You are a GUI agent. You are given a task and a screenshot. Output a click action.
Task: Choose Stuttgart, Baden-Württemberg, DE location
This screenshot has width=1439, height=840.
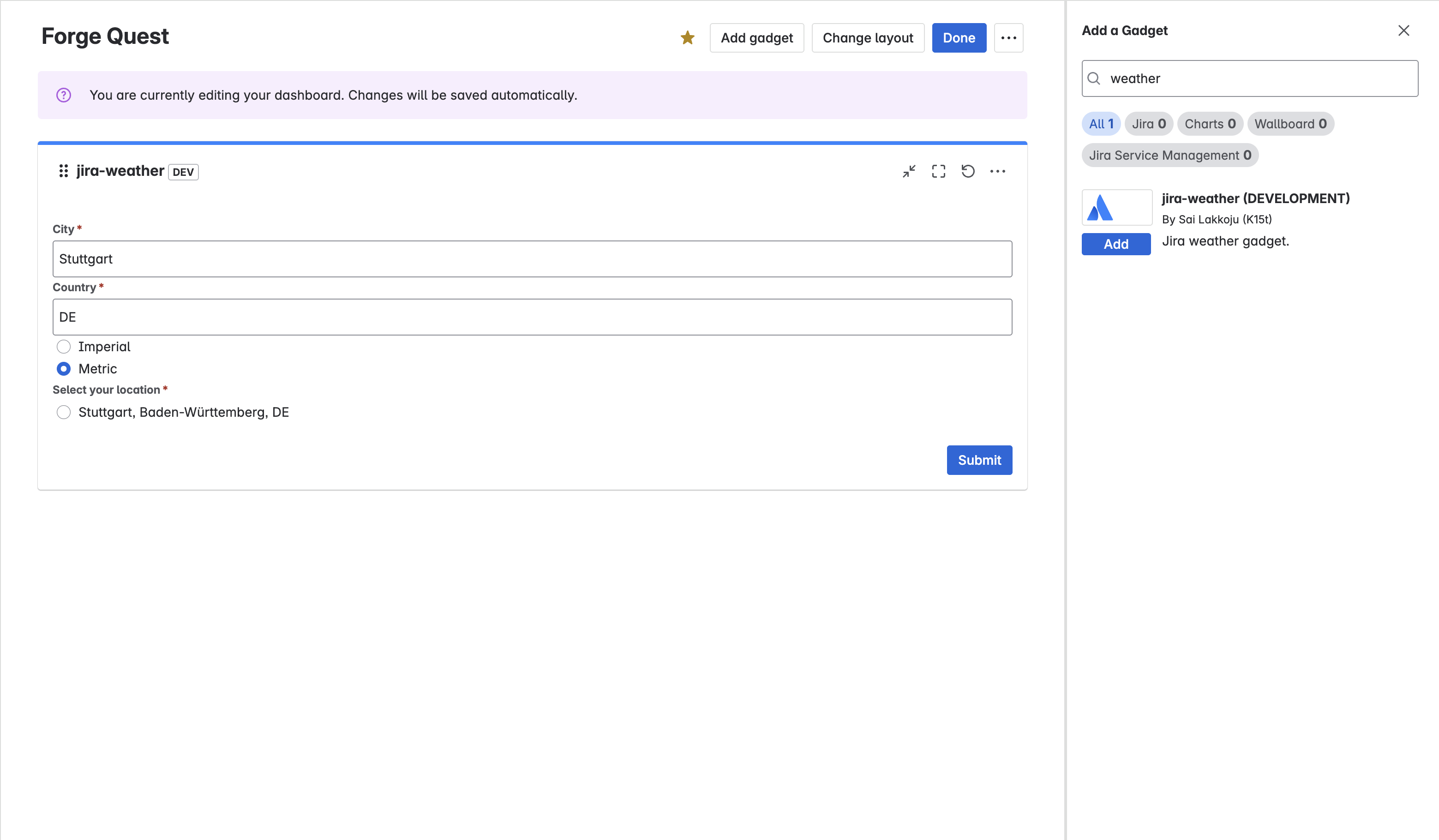(63, 412)
